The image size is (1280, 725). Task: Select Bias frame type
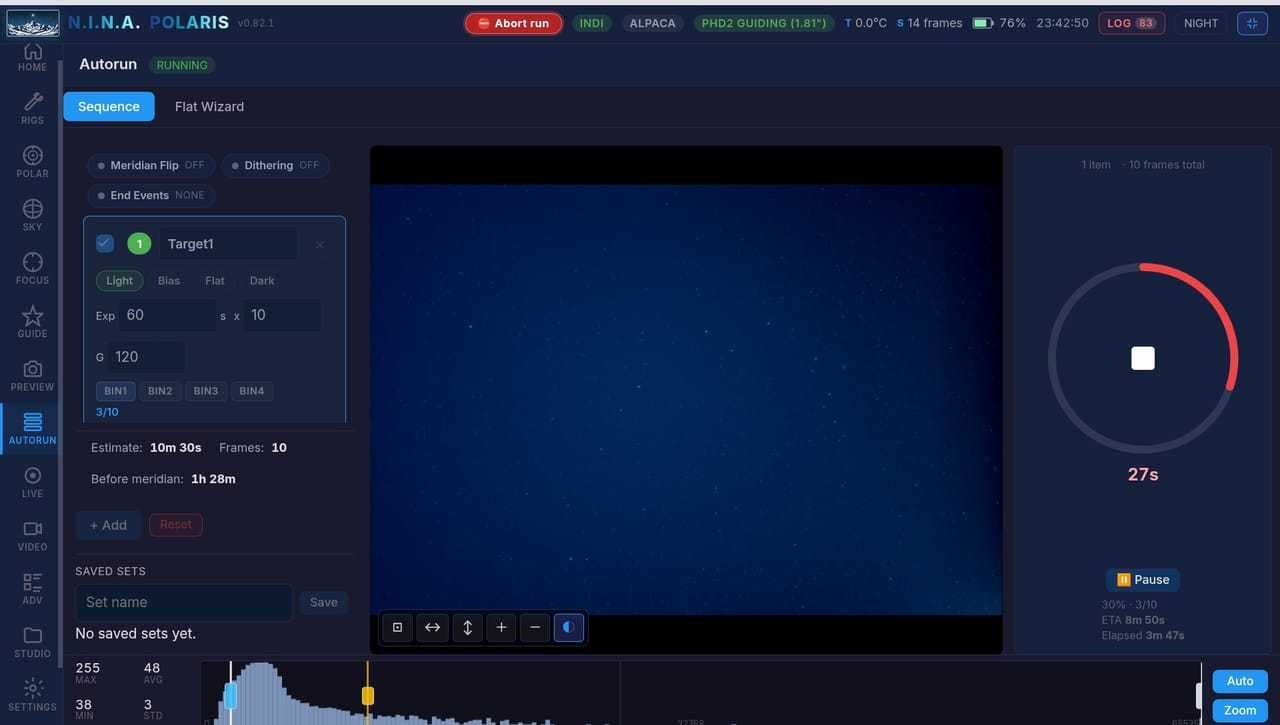coord(169,281)
